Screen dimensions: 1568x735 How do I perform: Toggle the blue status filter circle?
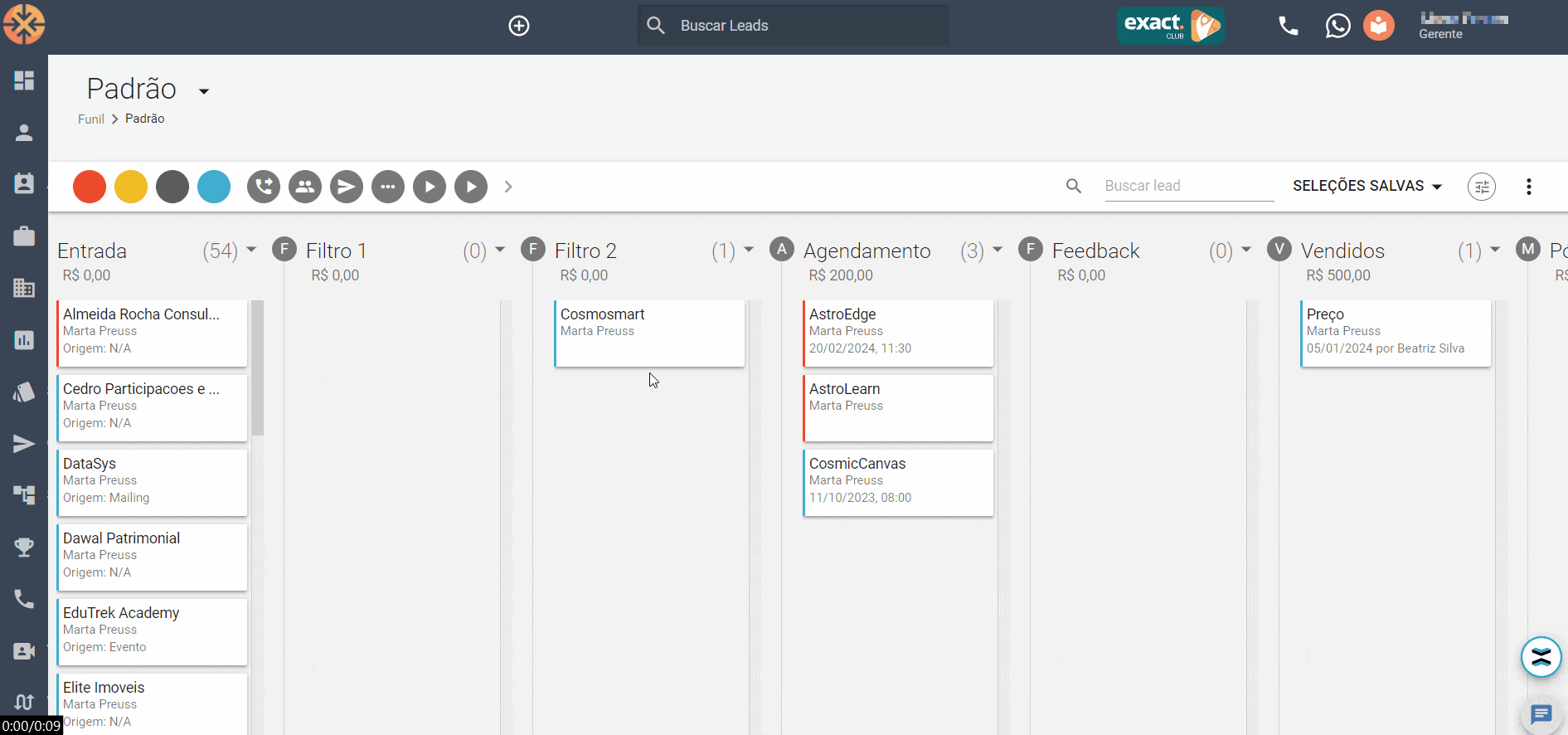coord(214,187)
